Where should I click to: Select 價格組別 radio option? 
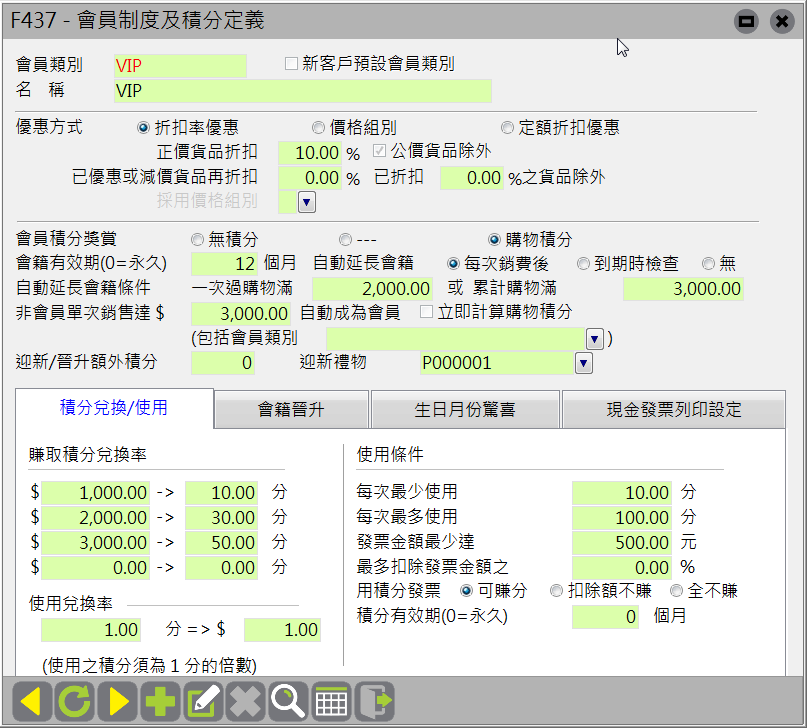pos(318,128)
